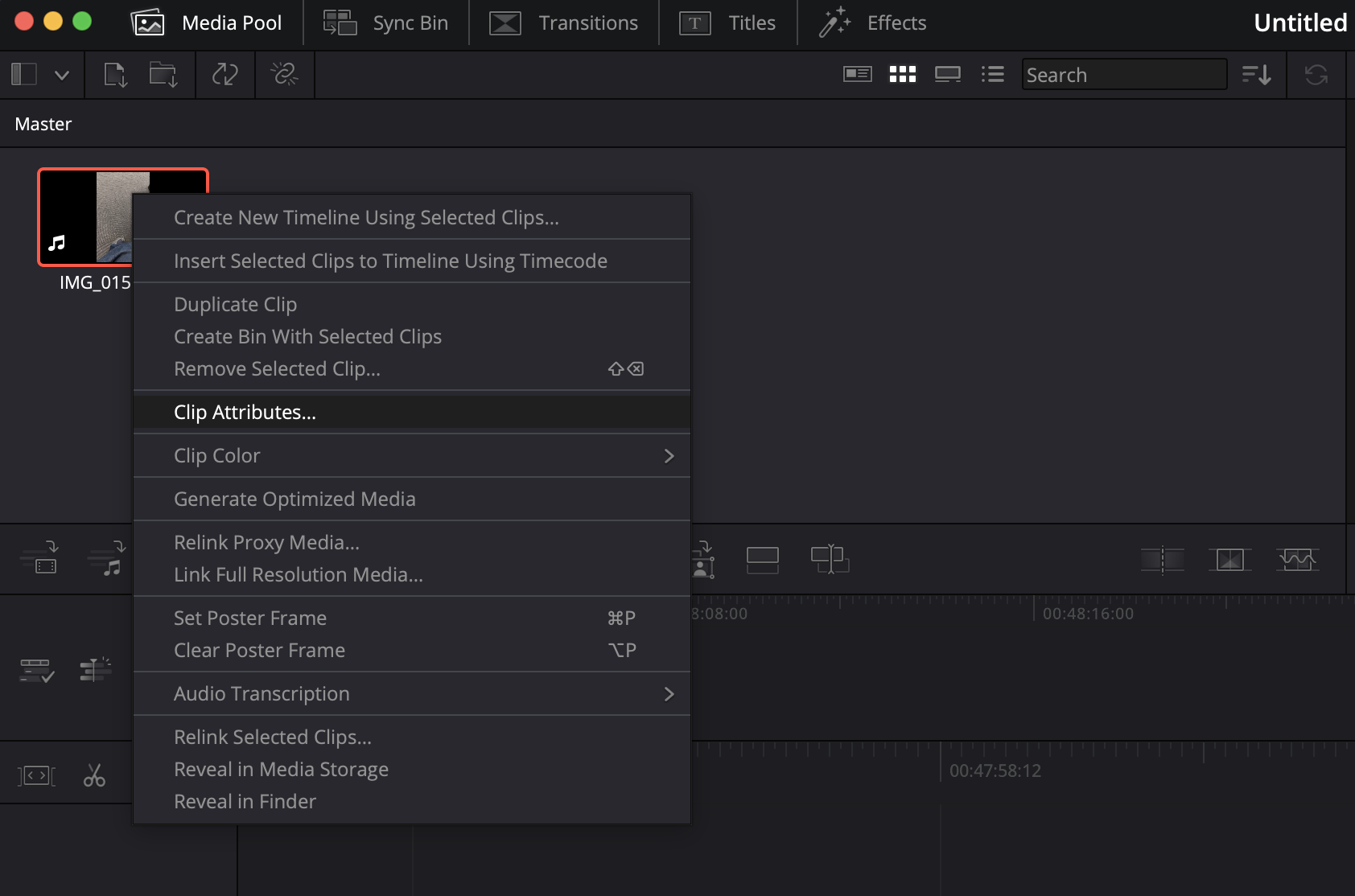Expand the Audio Transcription submenu
1355x896 pixels.
coord(668,694)
